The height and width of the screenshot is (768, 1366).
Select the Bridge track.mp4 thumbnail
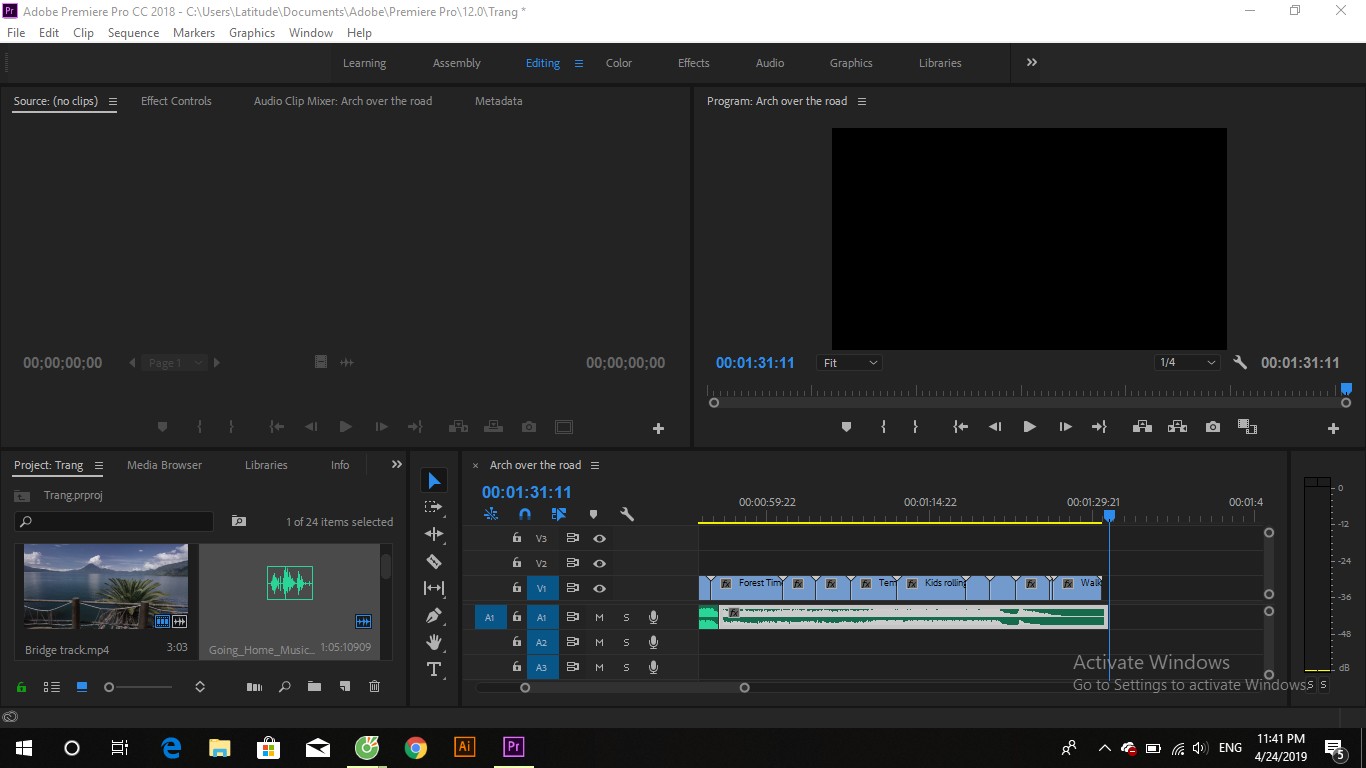106,587
